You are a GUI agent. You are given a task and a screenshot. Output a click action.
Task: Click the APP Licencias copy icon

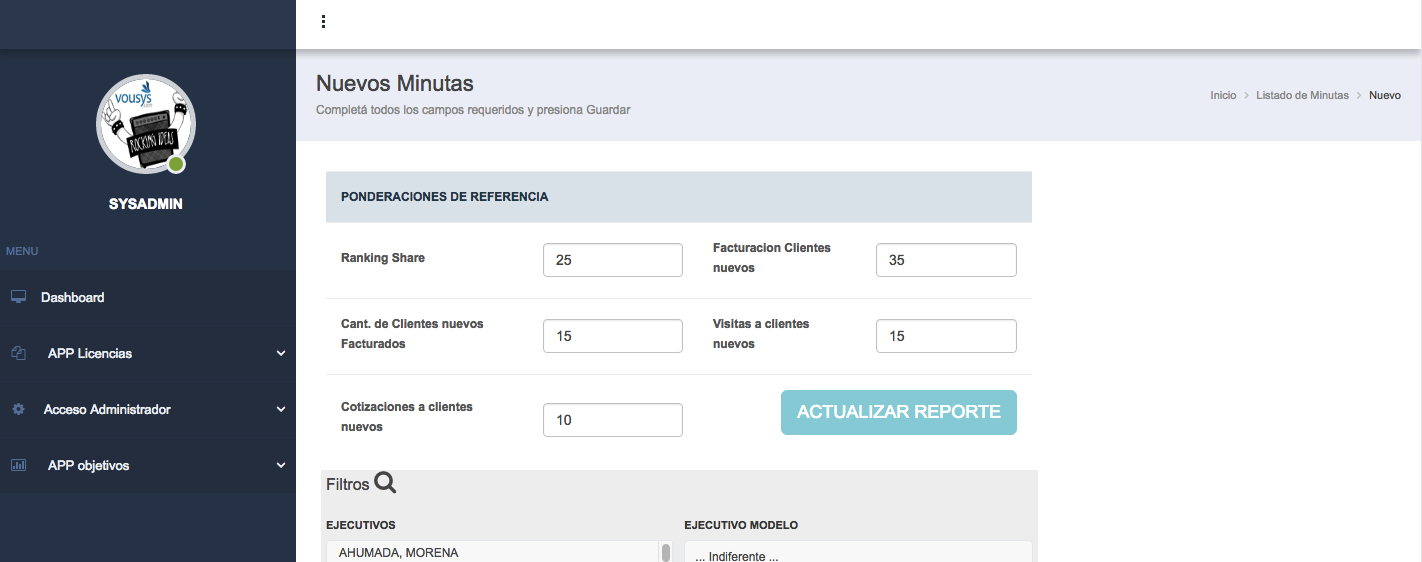coord(18,353)
